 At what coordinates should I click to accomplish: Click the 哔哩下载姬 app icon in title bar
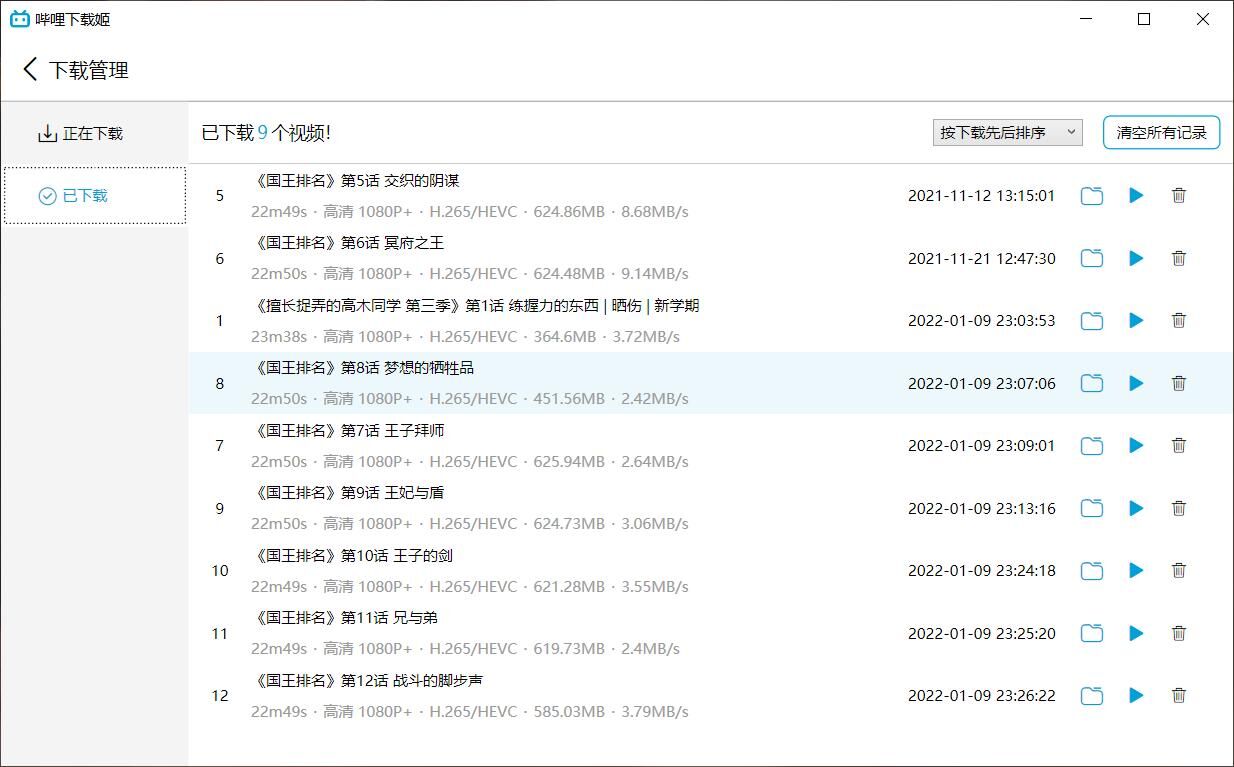[19, 19]
